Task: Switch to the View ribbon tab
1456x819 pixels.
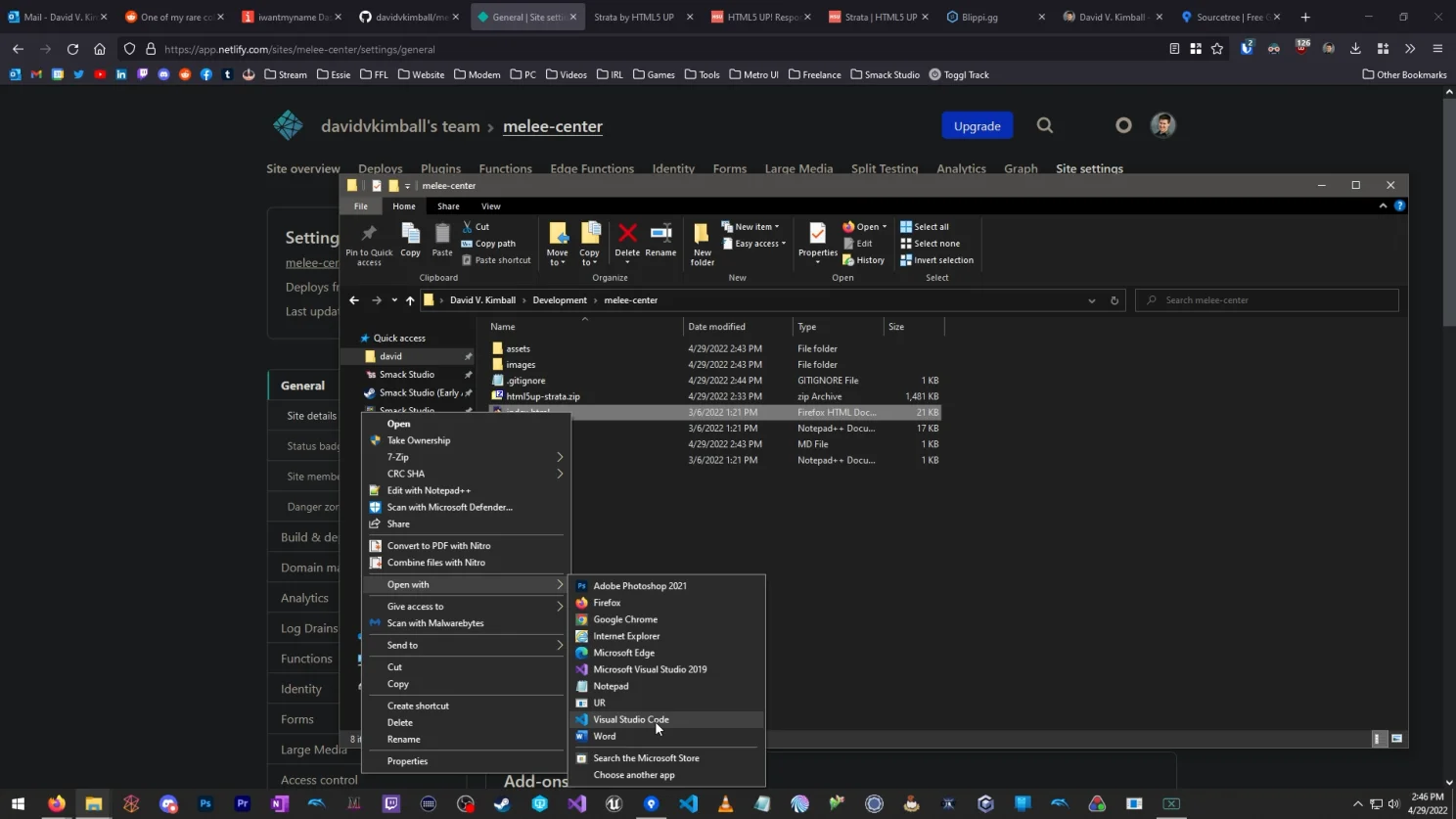Action: tap(491, 205)
